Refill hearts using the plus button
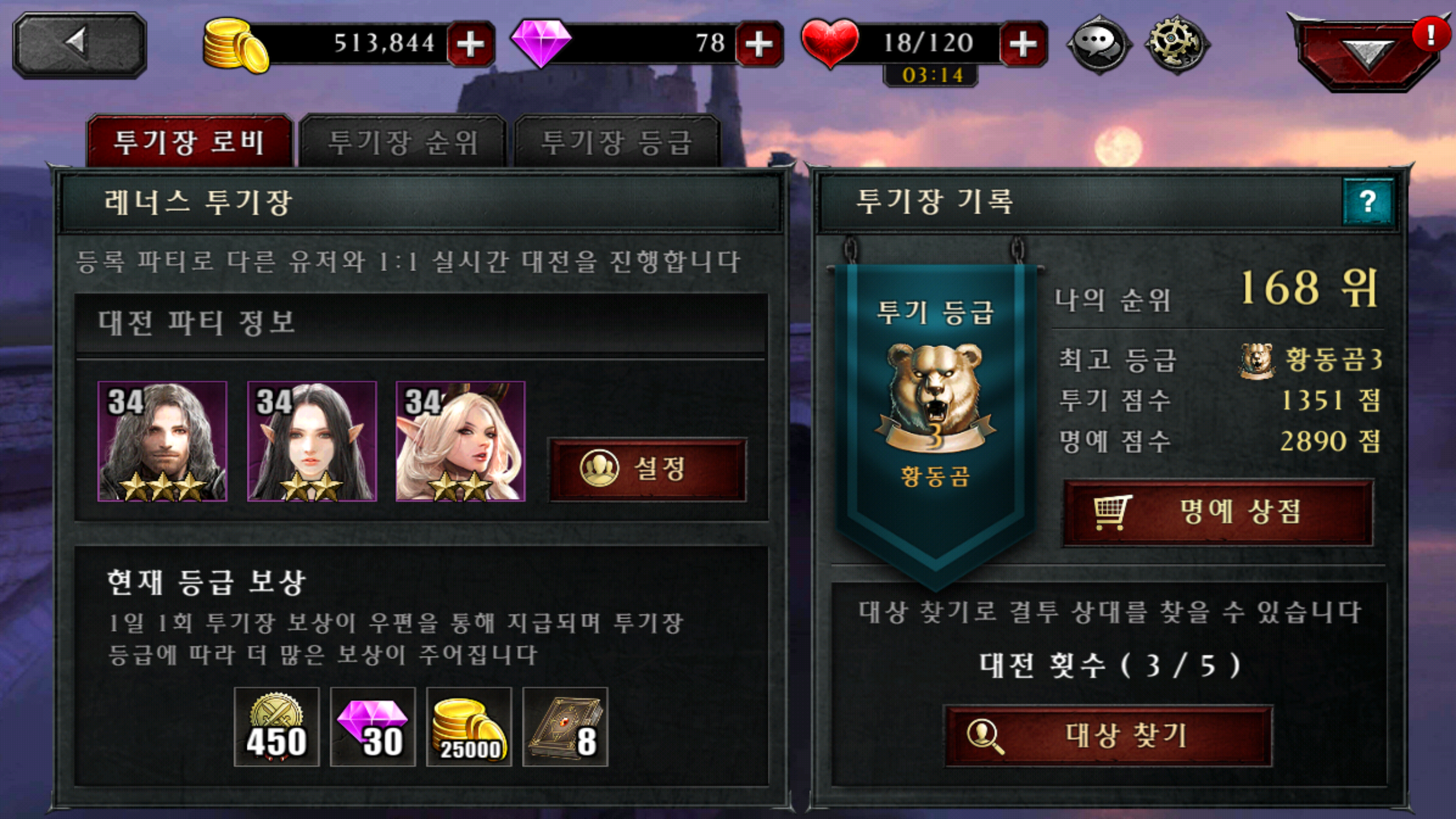Screen dimensions: 1456x819 (x=1023, y=44)
